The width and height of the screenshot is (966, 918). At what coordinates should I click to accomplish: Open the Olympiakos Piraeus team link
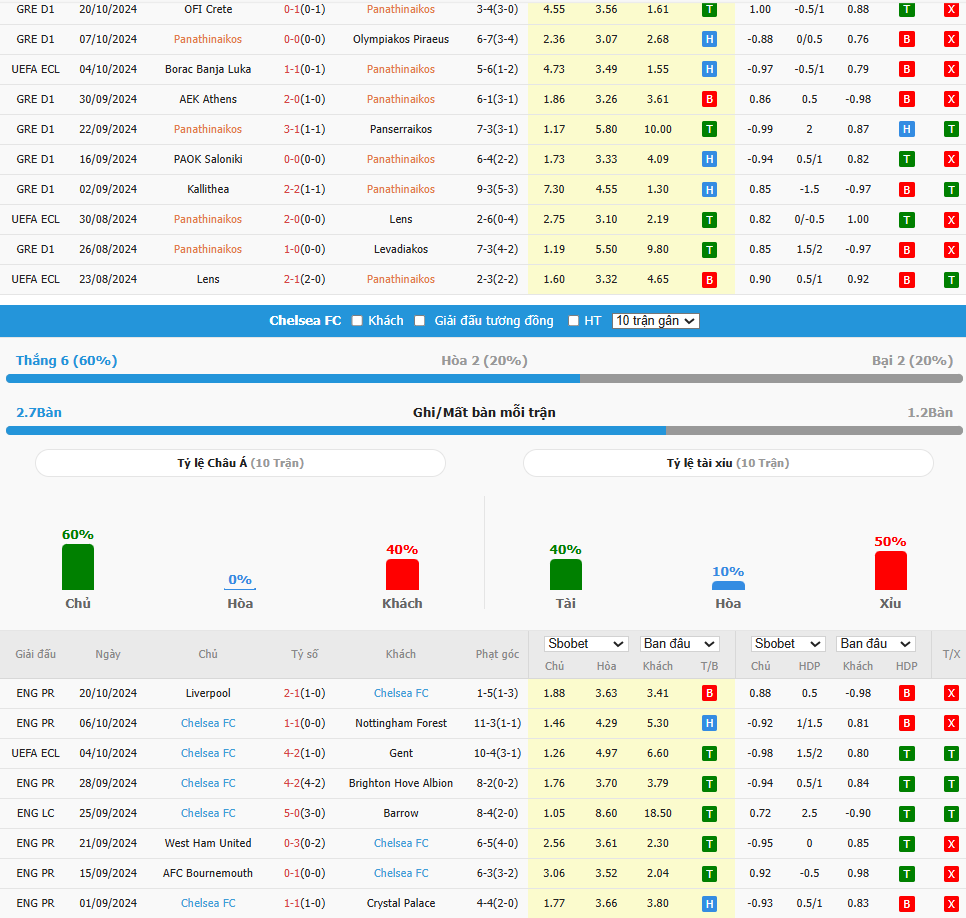click(401, 39)
